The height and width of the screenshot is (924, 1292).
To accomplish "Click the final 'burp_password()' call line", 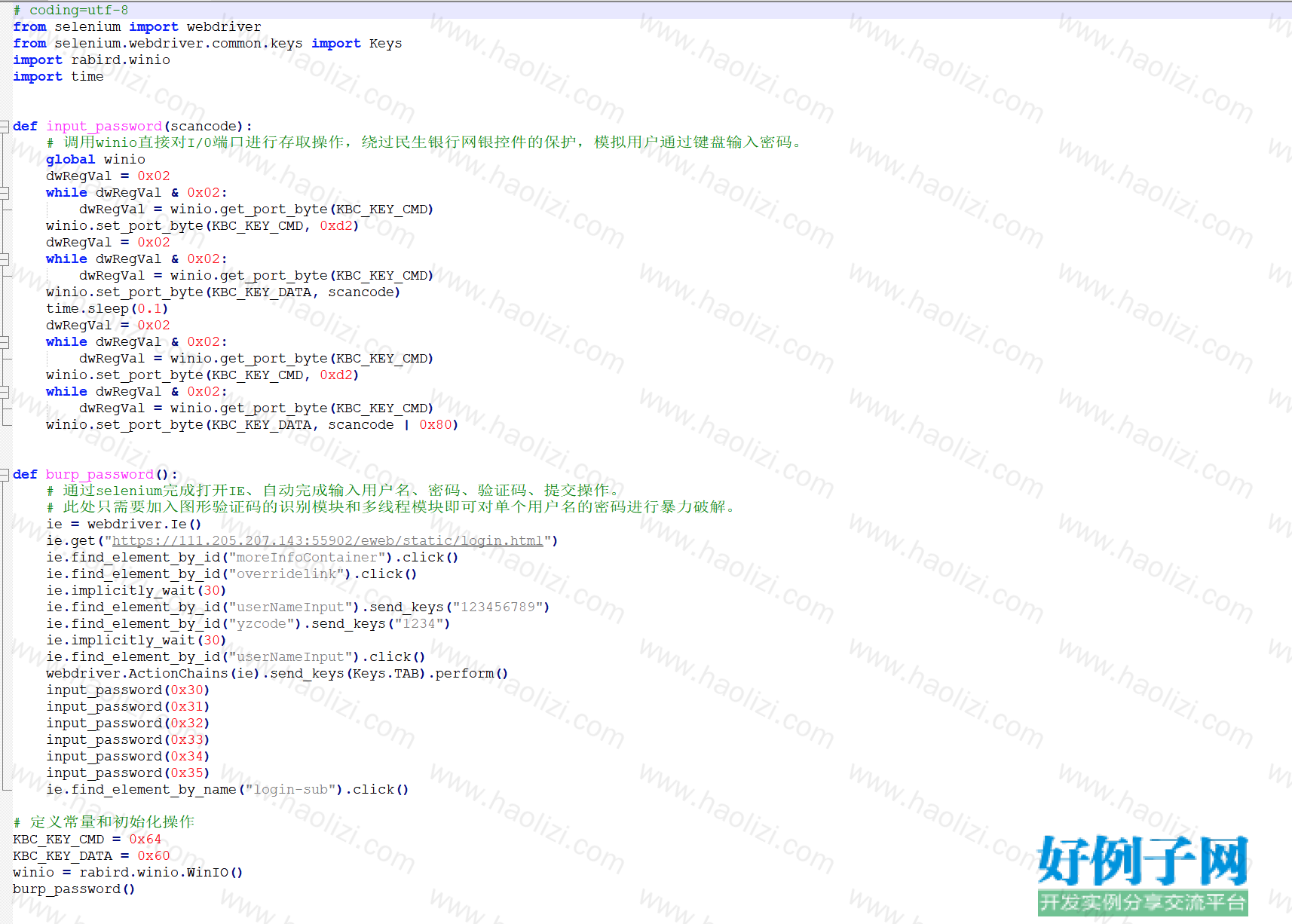I will point(74,889).
